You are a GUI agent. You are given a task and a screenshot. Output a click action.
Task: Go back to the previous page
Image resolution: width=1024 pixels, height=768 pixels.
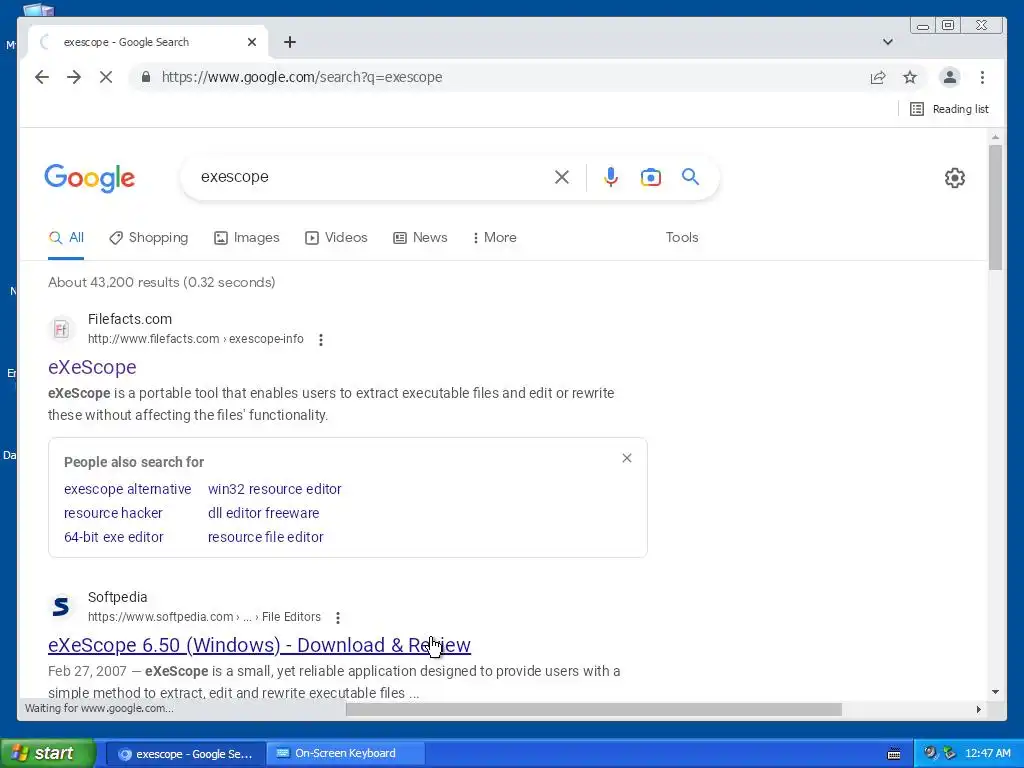coord(42,77)
